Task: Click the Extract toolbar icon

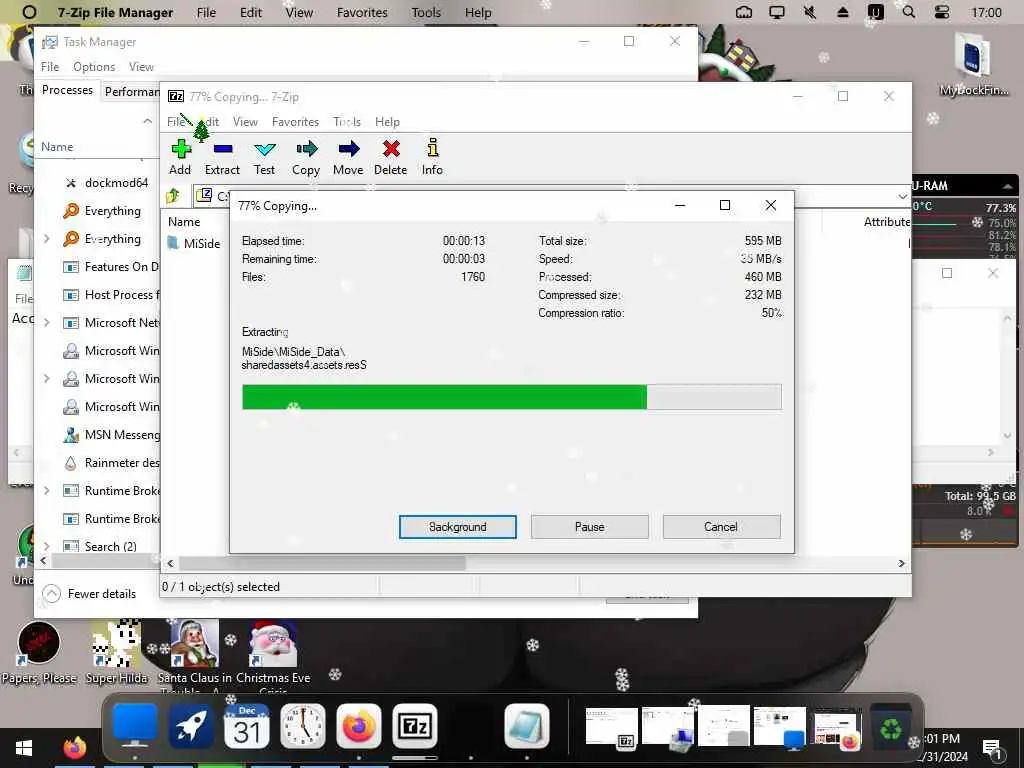Action: 222,157
